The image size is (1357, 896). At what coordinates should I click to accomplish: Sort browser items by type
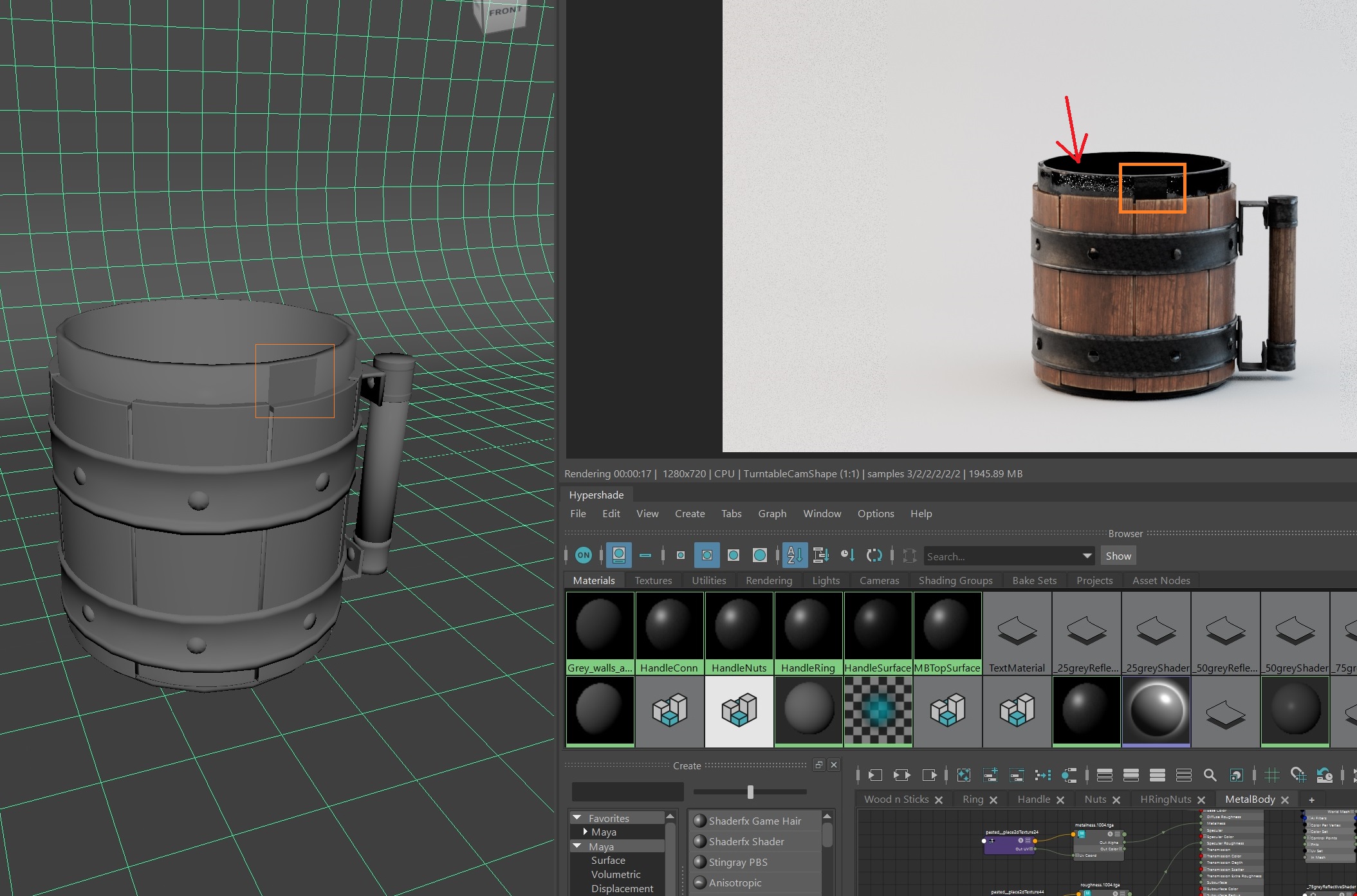pos(821,555)
